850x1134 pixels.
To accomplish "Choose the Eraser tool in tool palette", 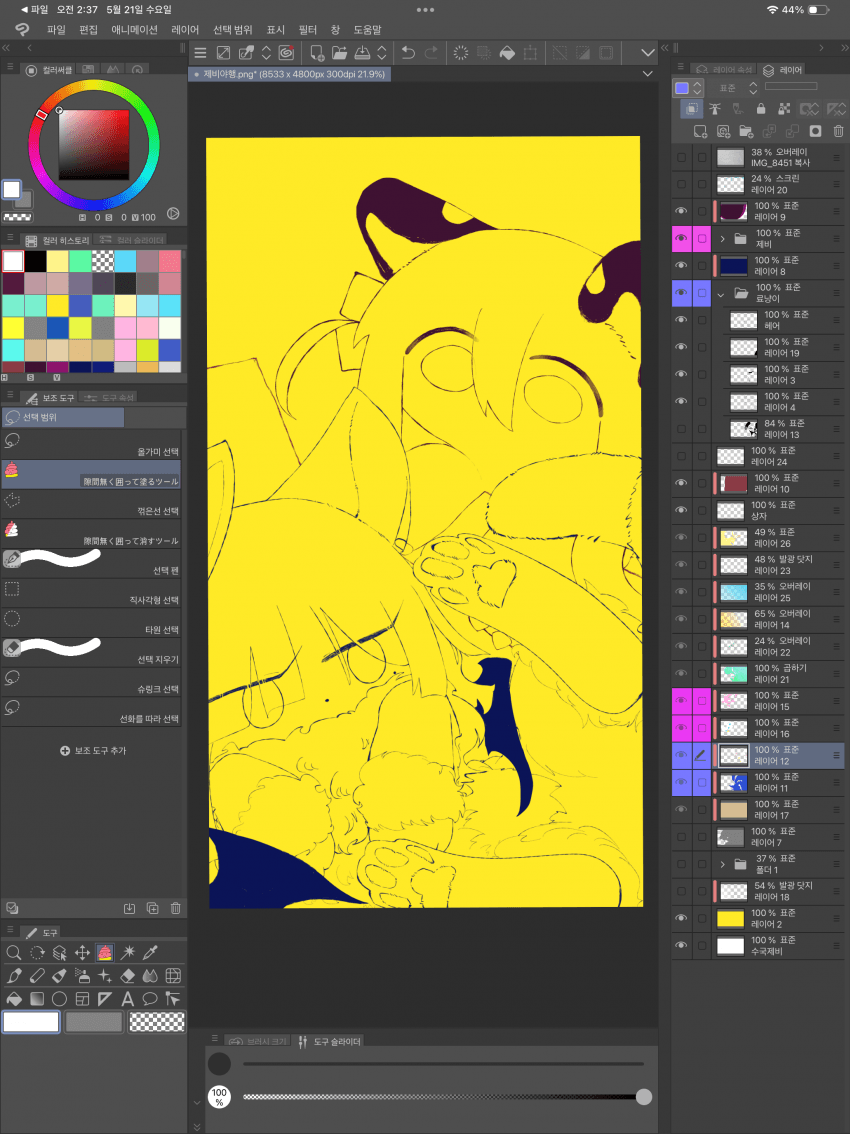I will point(127,975).
